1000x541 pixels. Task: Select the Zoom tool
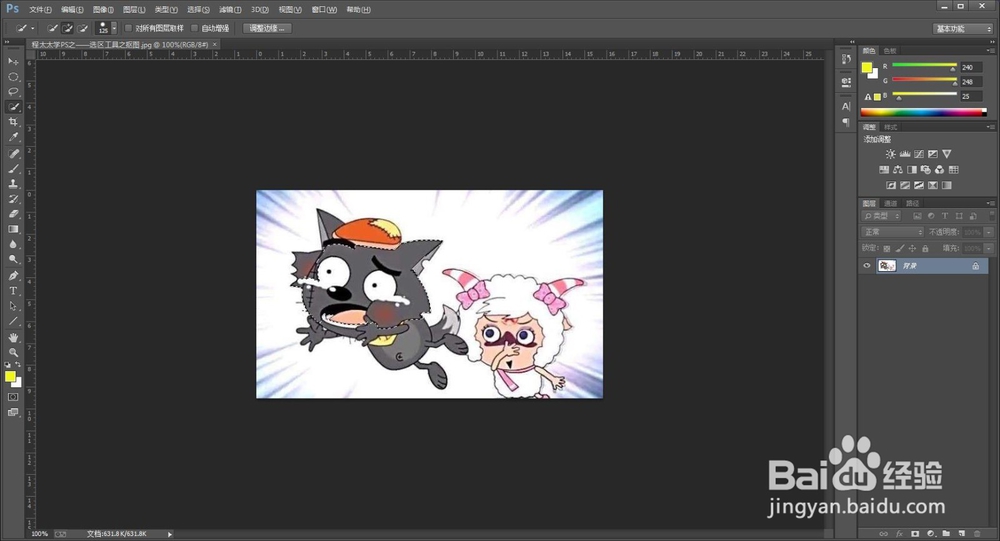click(x=13, y=352)
